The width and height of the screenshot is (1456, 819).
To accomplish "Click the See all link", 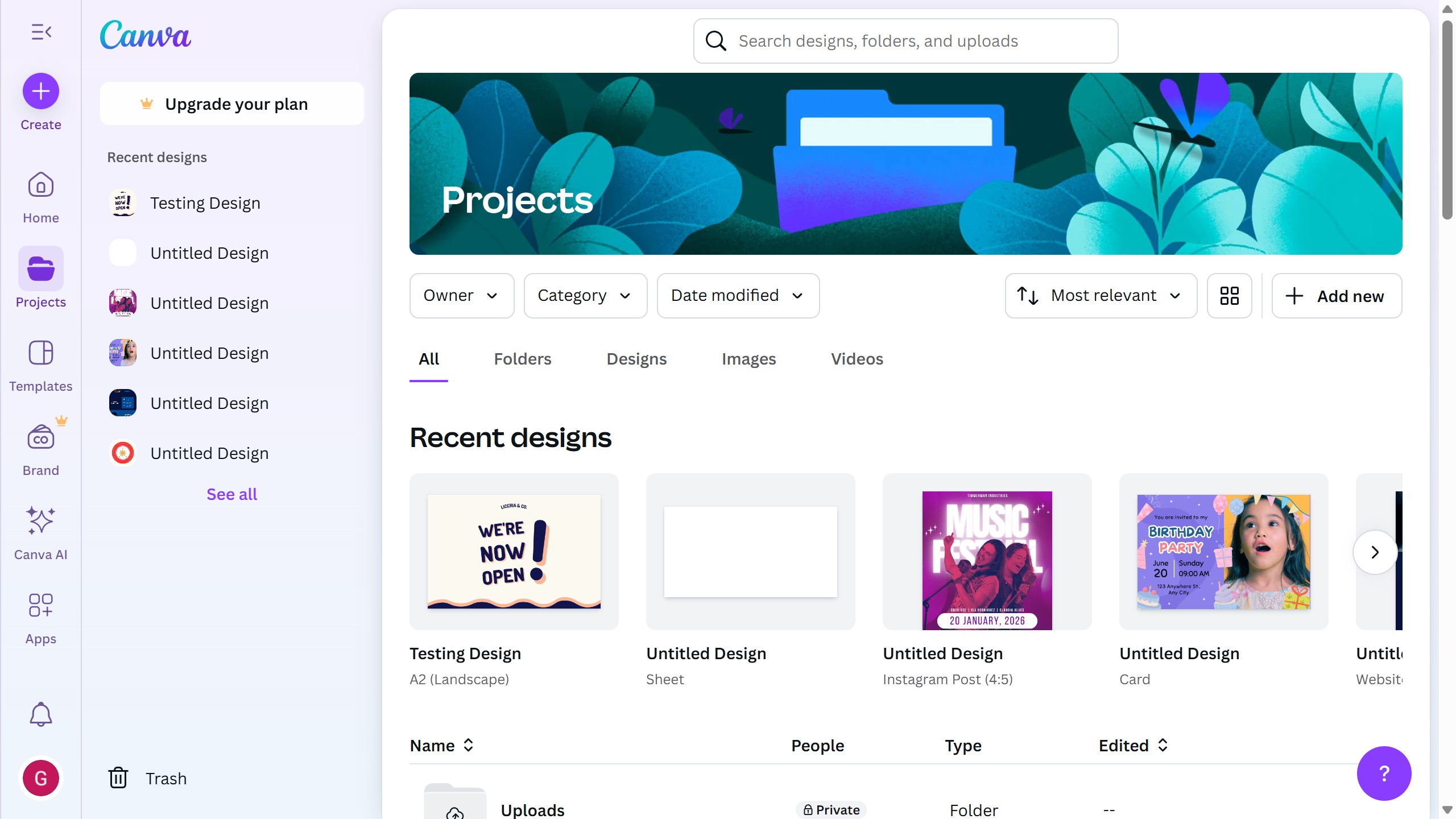I will [x=231, y=494].
